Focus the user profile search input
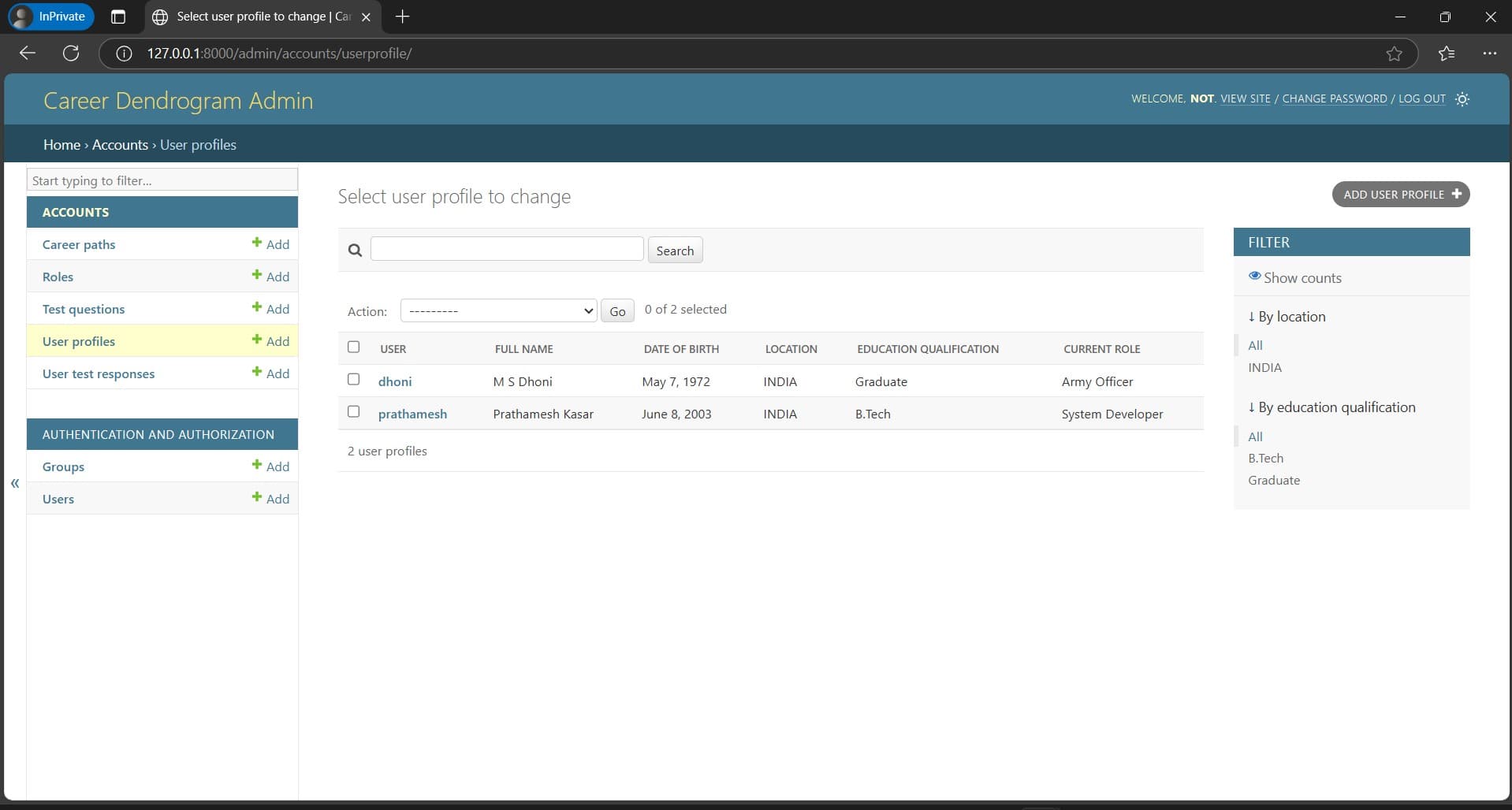 (507, 249)
